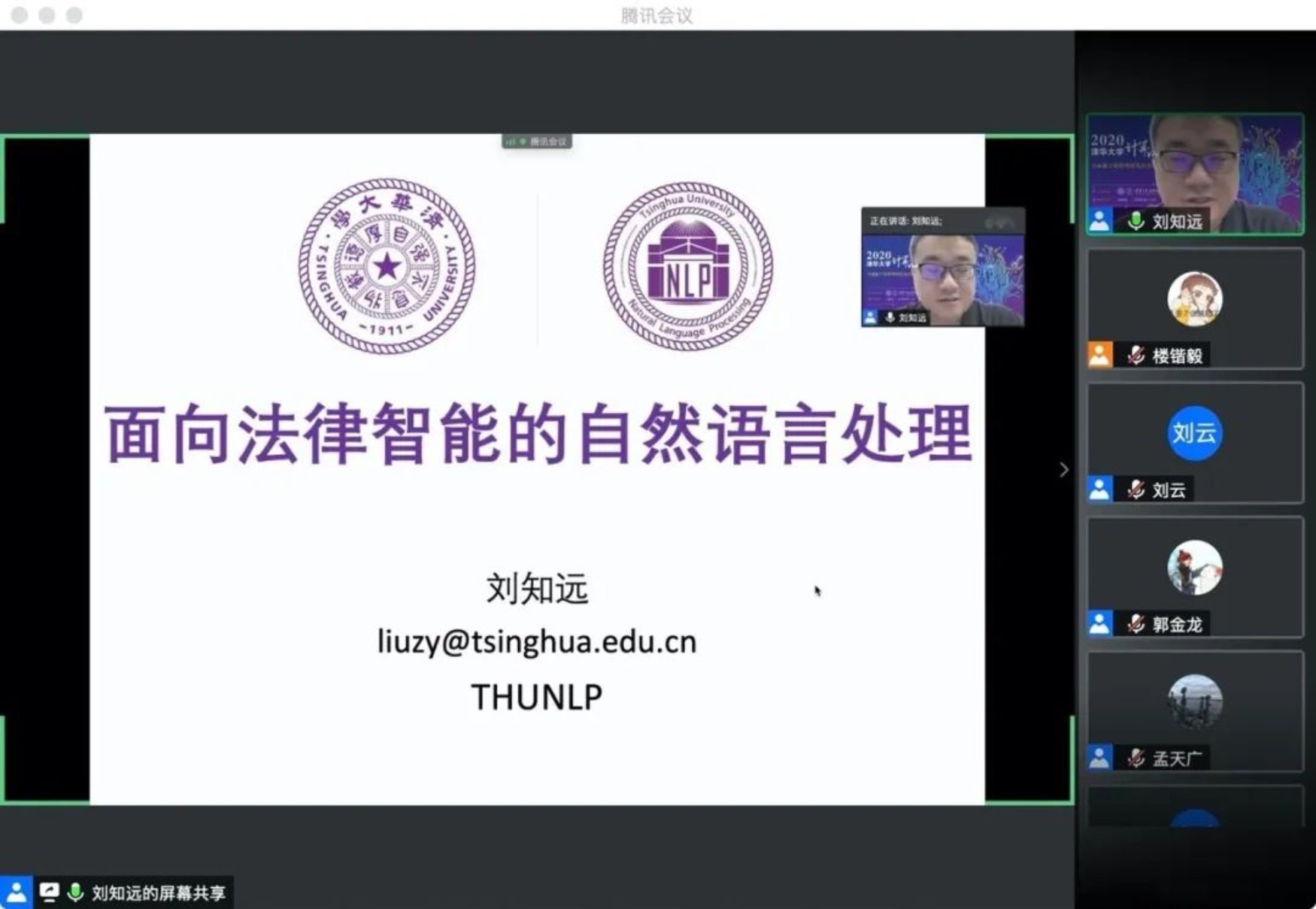Image resolution: width=1316 pixels, height=909 pixels.
Task: Click the 腾讯会议 indicator atop shared screen
Action: click(x=537, y=141)
